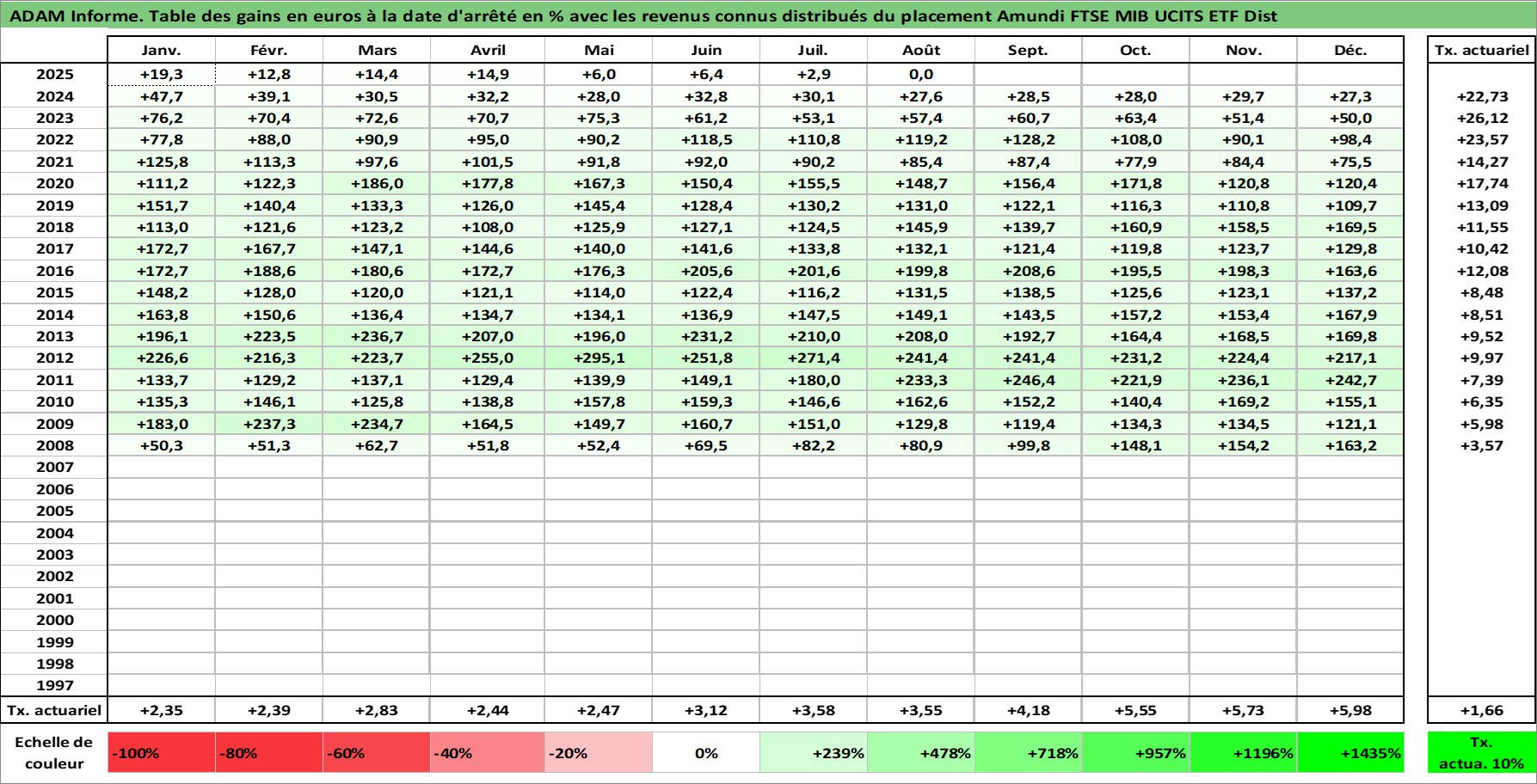The height and width of the screenshot is (784, 1537).
Task: Select the Juin column header
Action: (x=706, y=50)
